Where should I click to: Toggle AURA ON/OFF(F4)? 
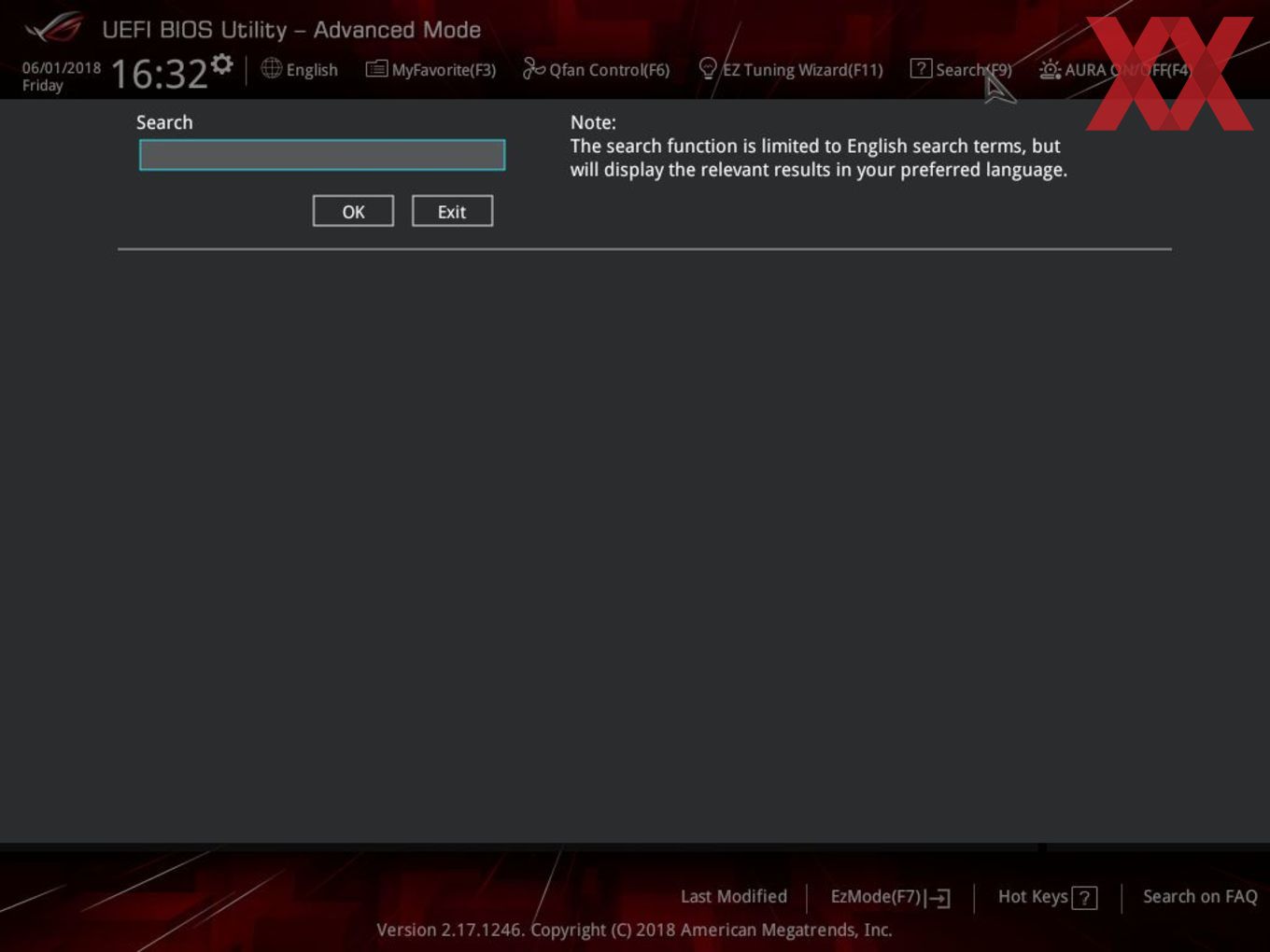point(1128,70)
